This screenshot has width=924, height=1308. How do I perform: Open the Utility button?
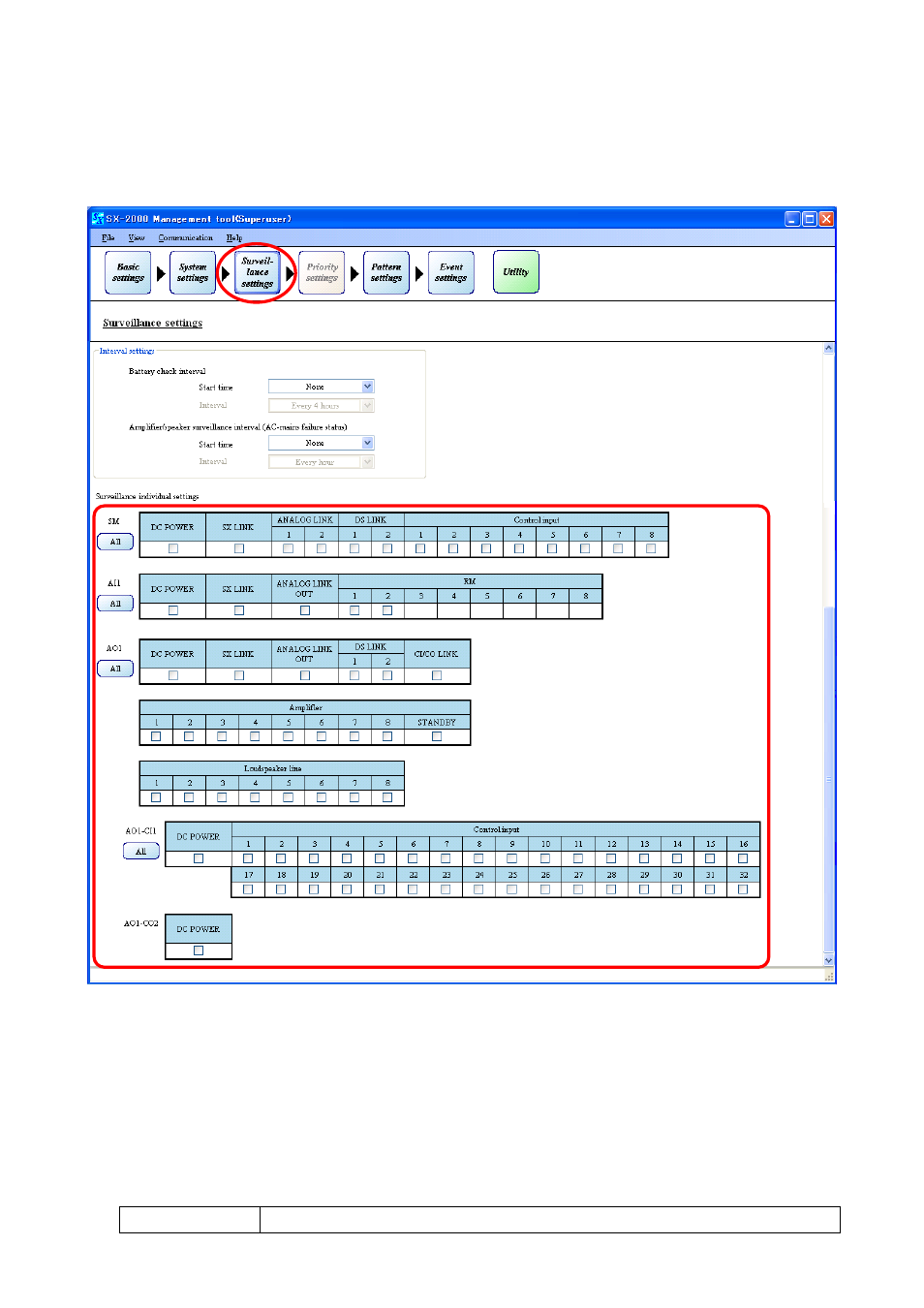[x=516, y=272]
